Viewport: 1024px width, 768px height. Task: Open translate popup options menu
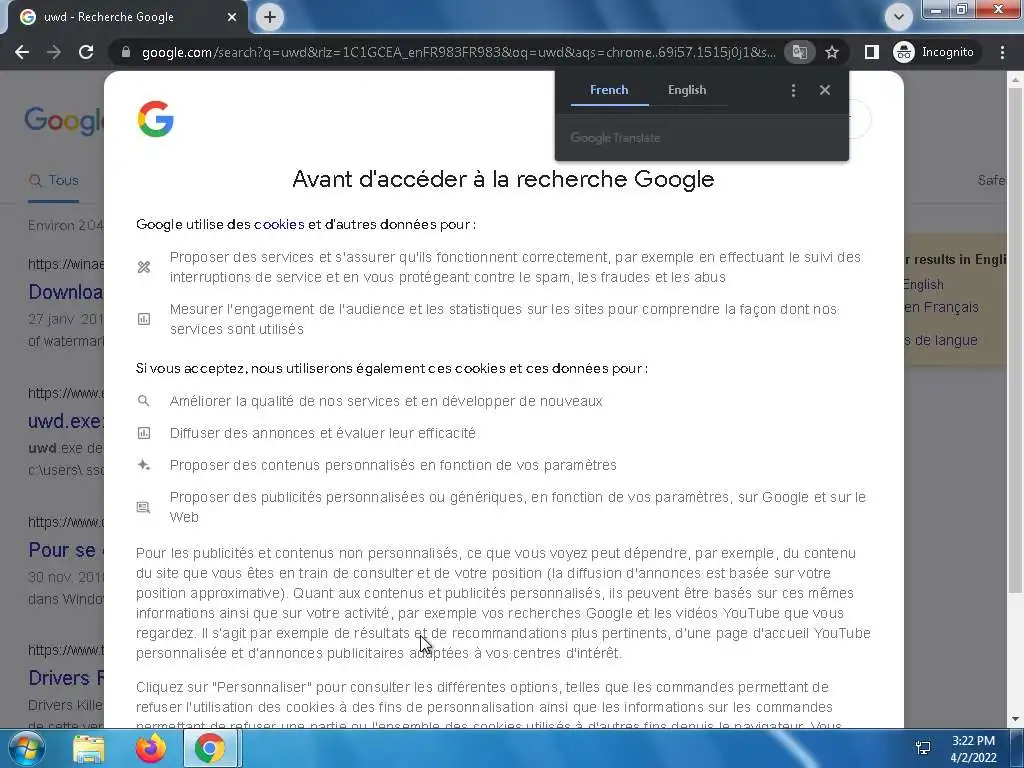[793, 90]
